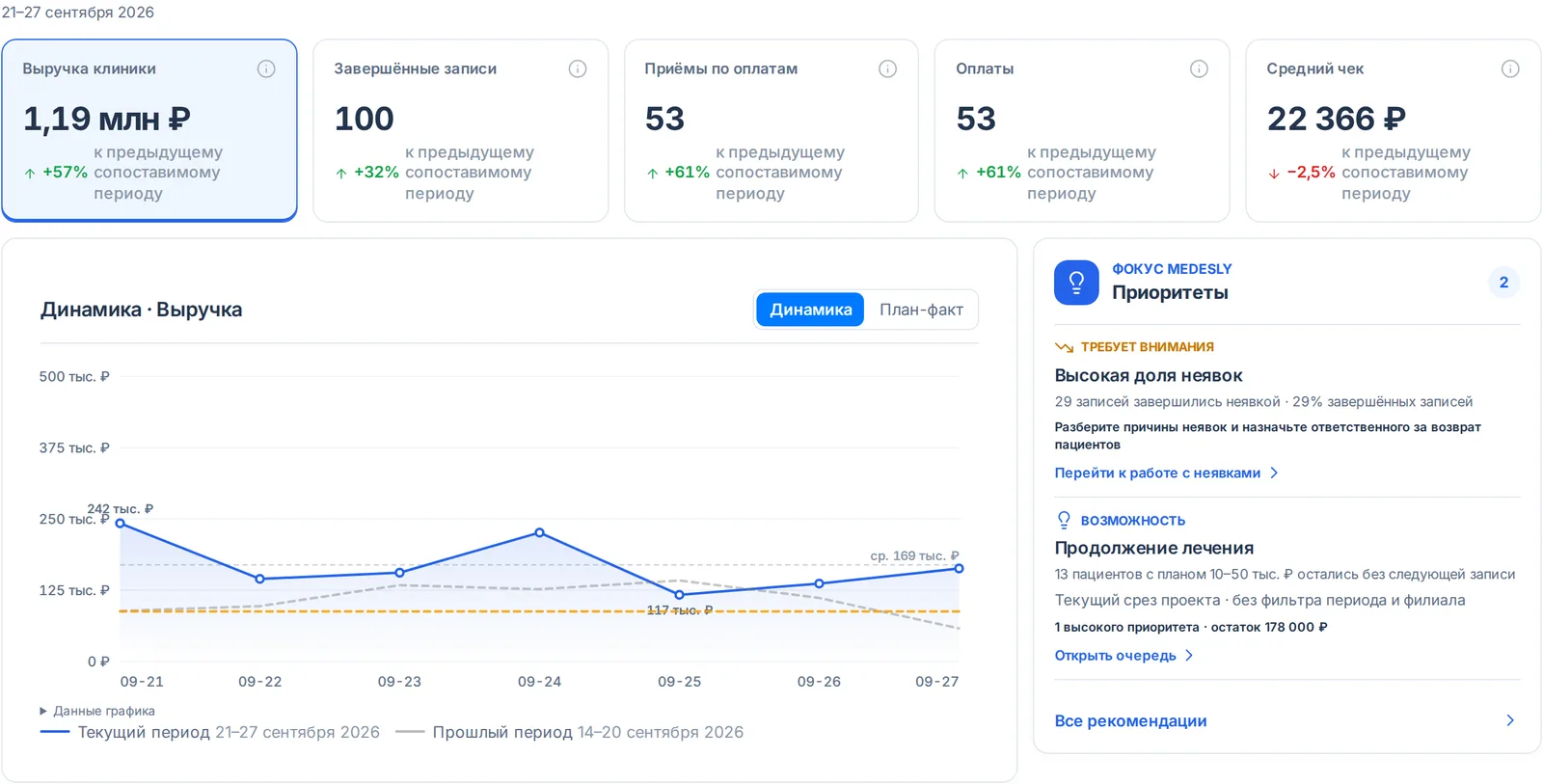Click the 22 366 ₽ average check value

coord(1337,119)
